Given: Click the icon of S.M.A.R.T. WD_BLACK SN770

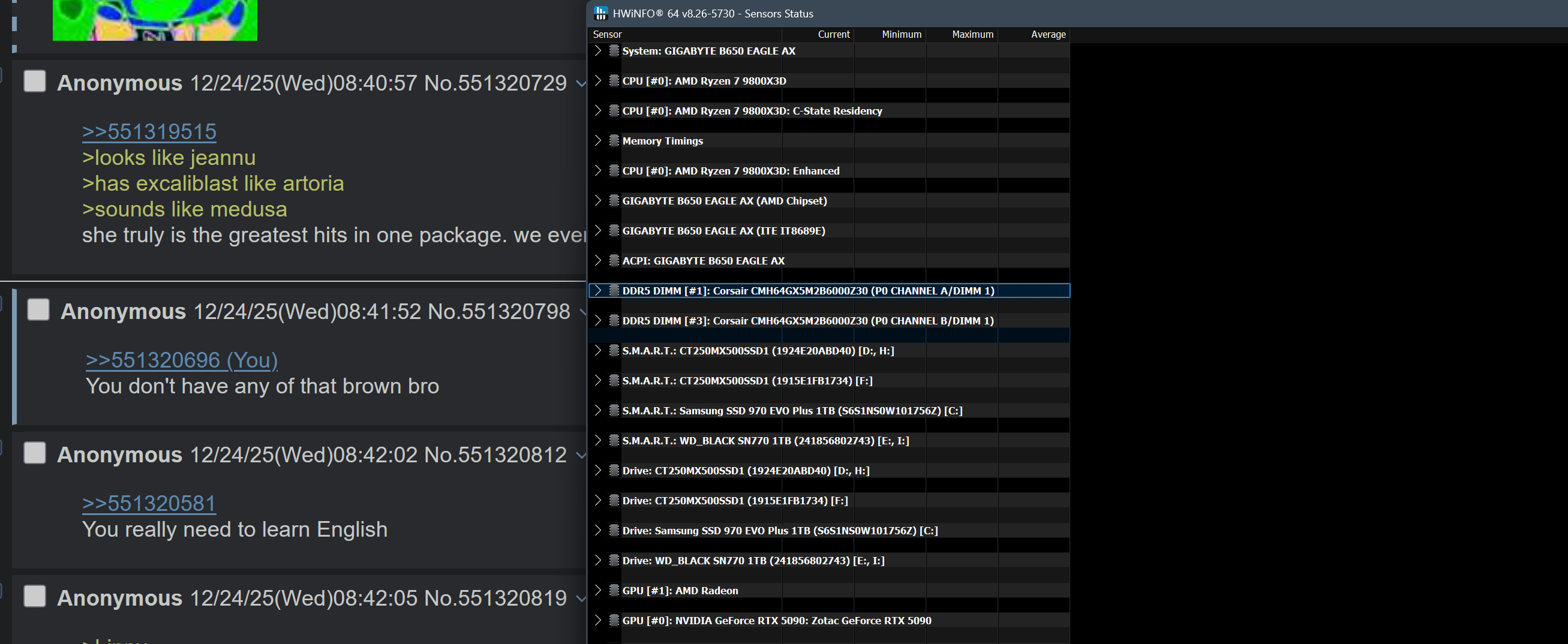Looking at the screenshot, I should 614,440.
